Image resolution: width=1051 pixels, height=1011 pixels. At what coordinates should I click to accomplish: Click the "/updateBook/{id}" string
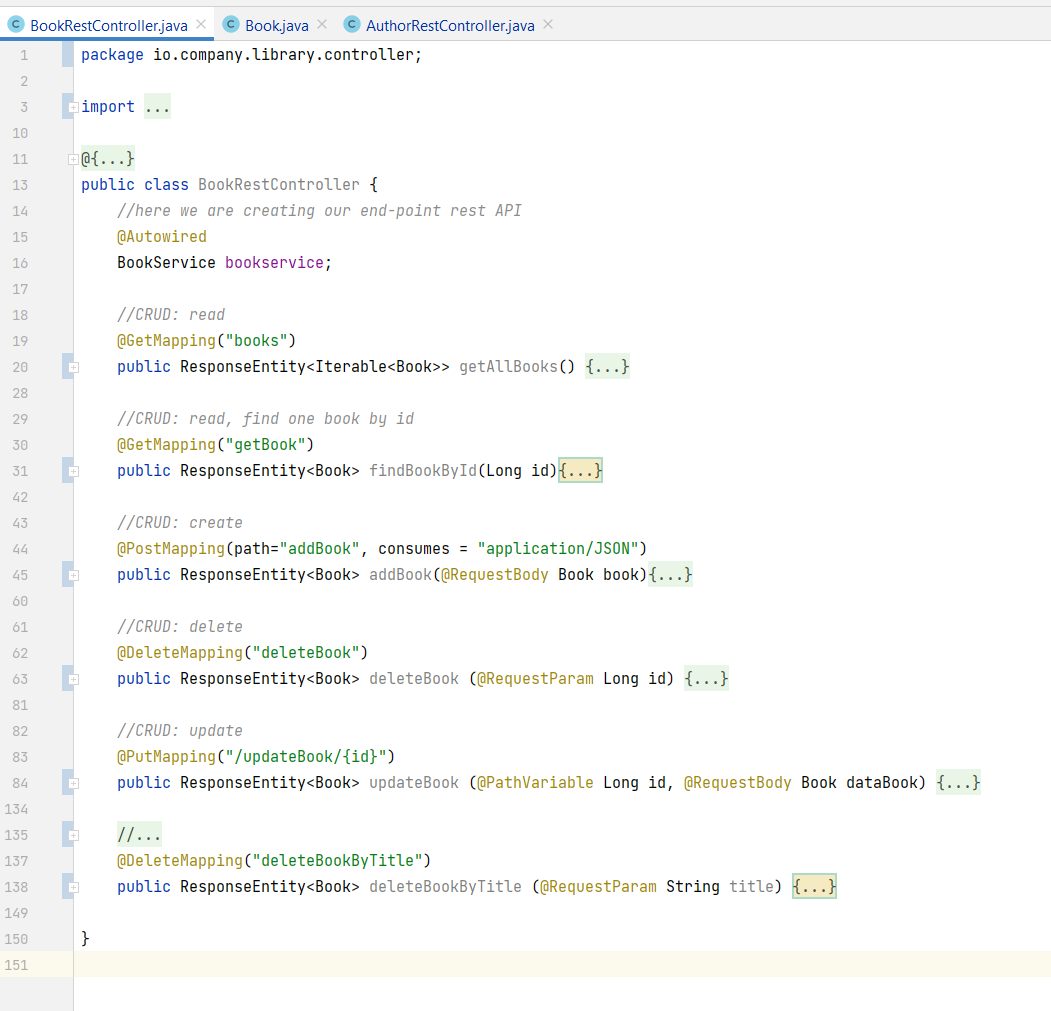tap(306, 756)
